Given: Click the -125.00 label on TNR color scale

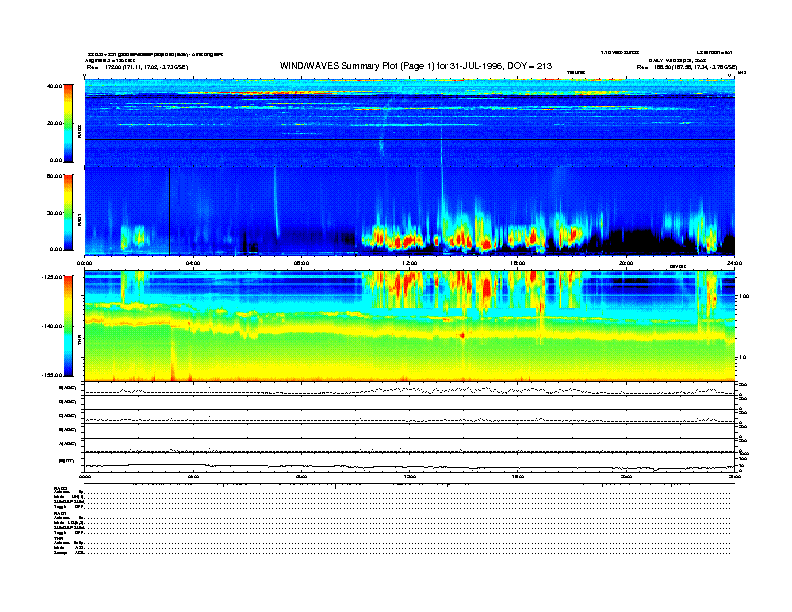Looking at the screenshot, I should click(52, 277).
